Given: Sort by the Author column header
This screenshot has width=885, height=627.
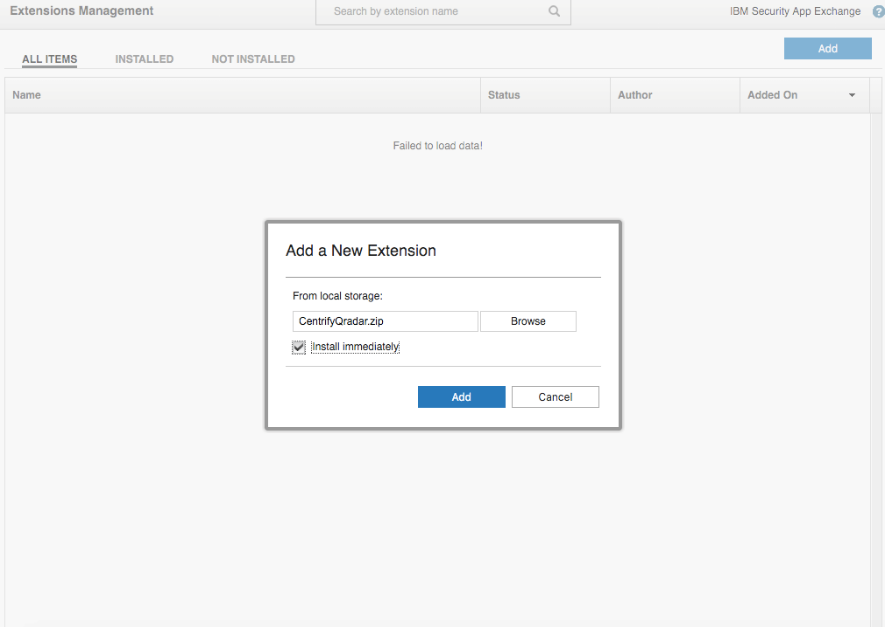Looking at the screenshot, I should (635, 95).
